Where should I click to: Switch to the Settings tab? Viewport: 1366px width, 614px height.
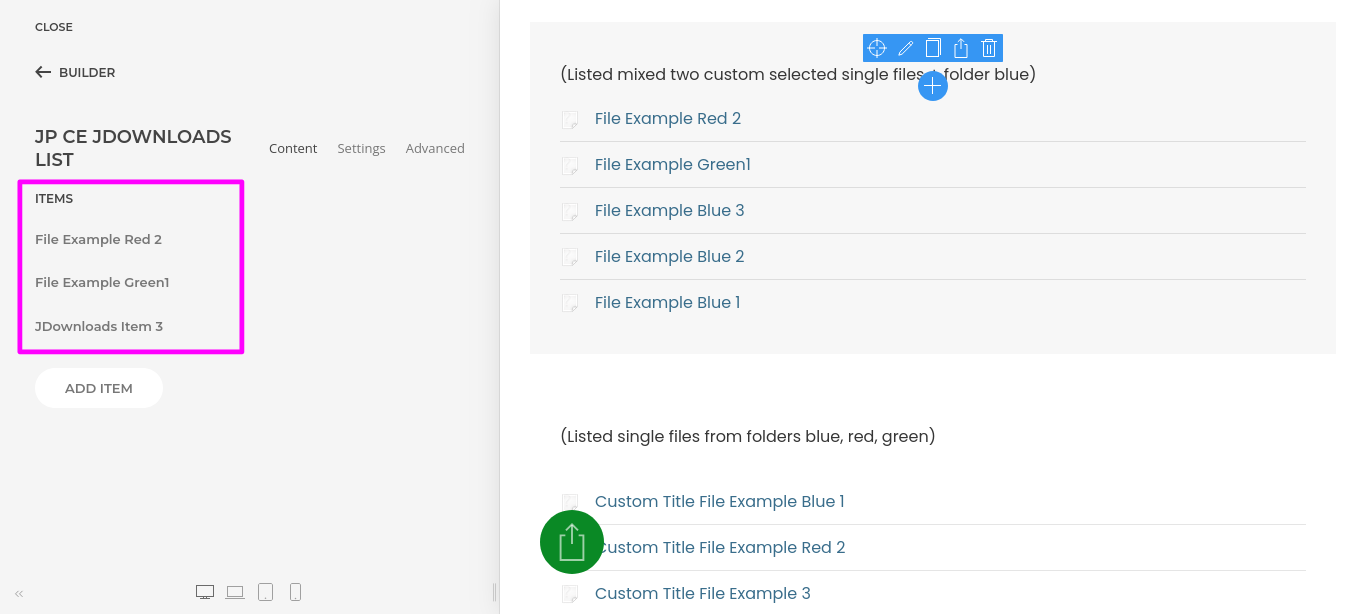click(x=361, y=149)
